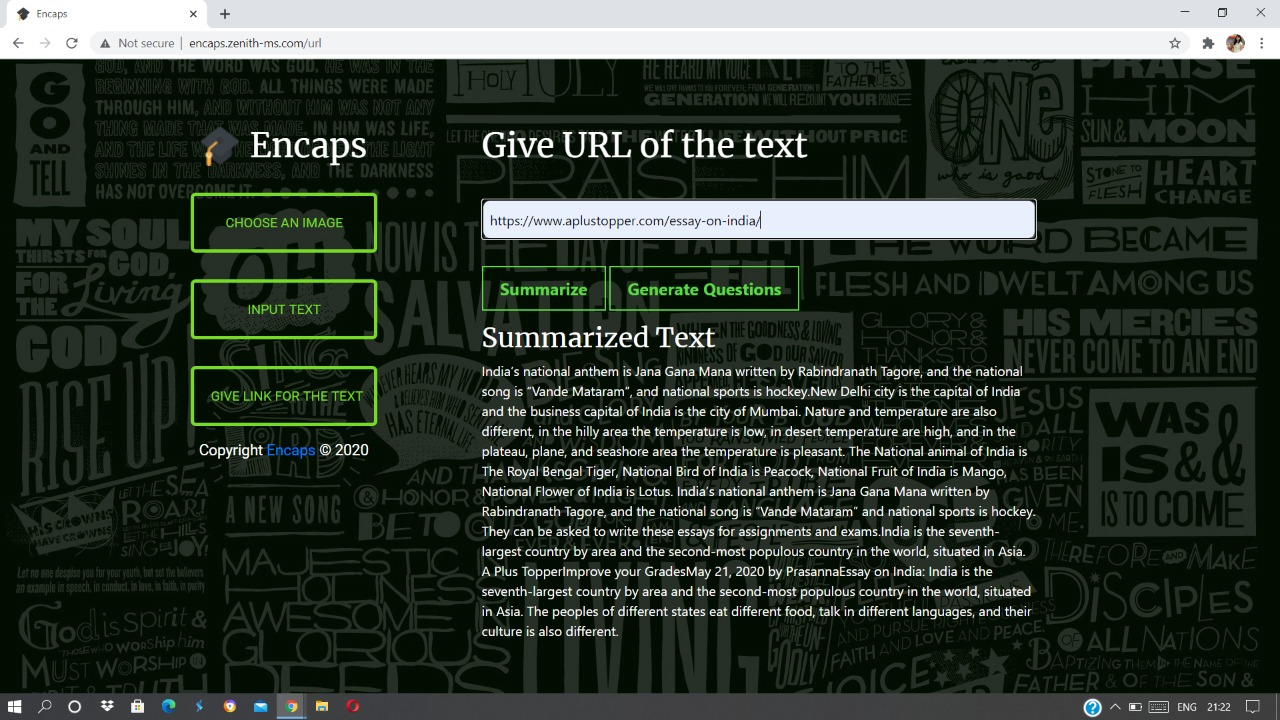
Task: Open the red Opera taskbar icon
Action: [x=352, y=706]
